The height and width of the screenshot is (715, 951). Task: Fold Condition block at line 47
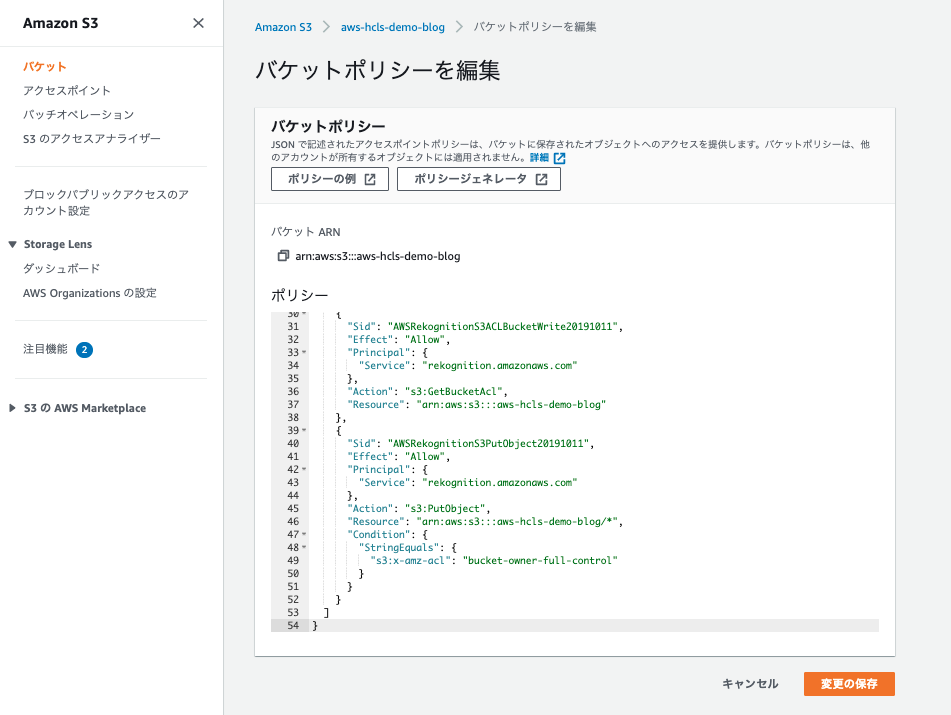[304, 534]
